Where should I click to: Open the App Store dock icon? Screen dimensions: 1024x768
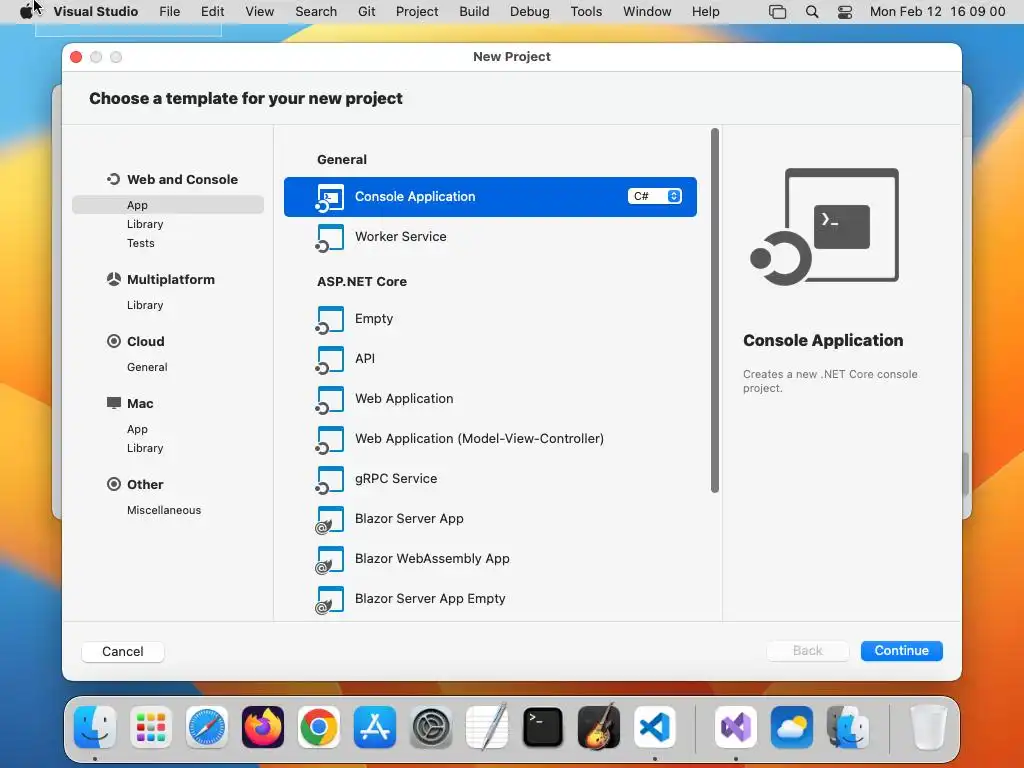[x=375, y=727]
